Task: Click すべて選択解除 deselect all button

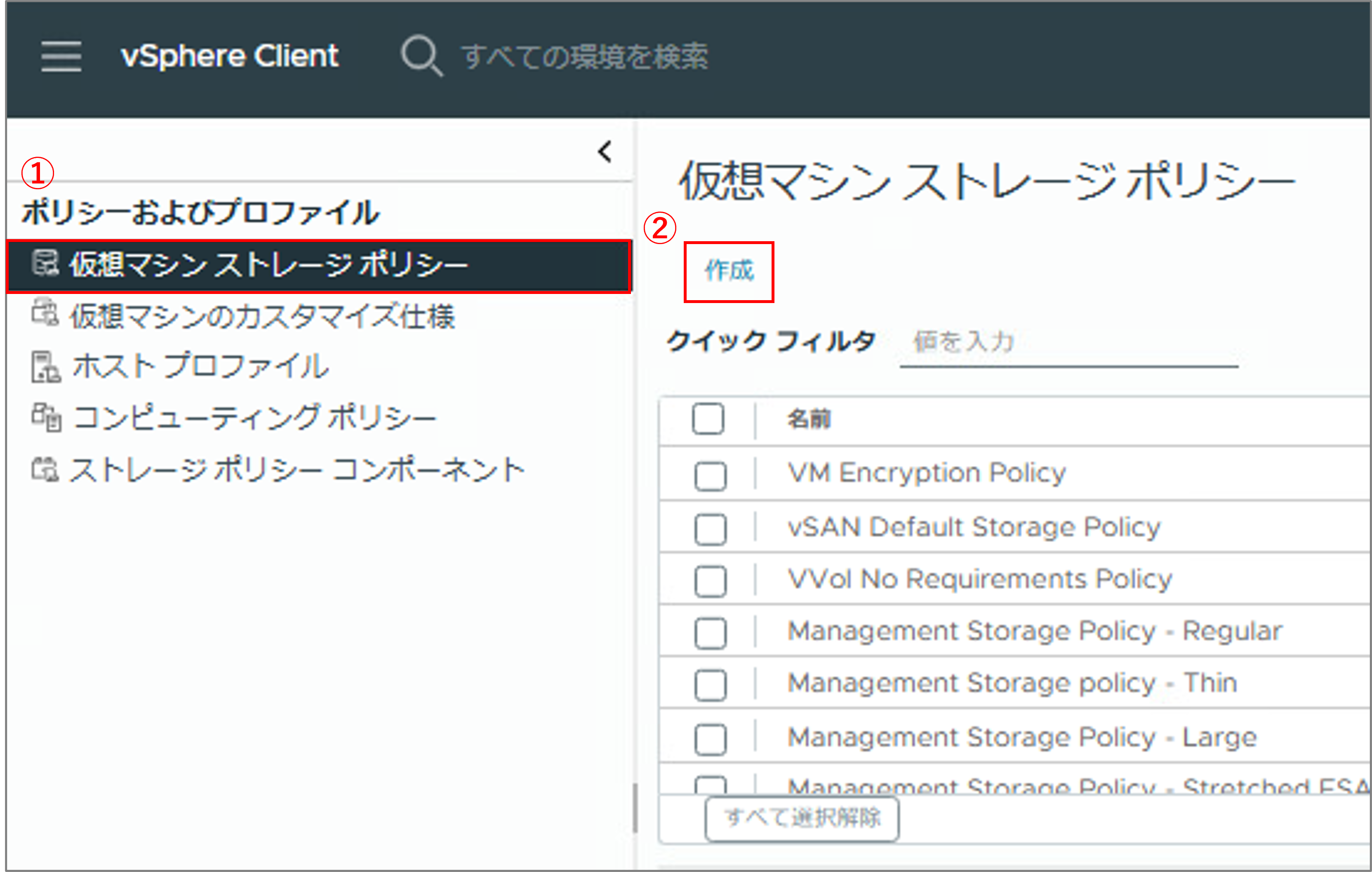Action: coord(802,818)
